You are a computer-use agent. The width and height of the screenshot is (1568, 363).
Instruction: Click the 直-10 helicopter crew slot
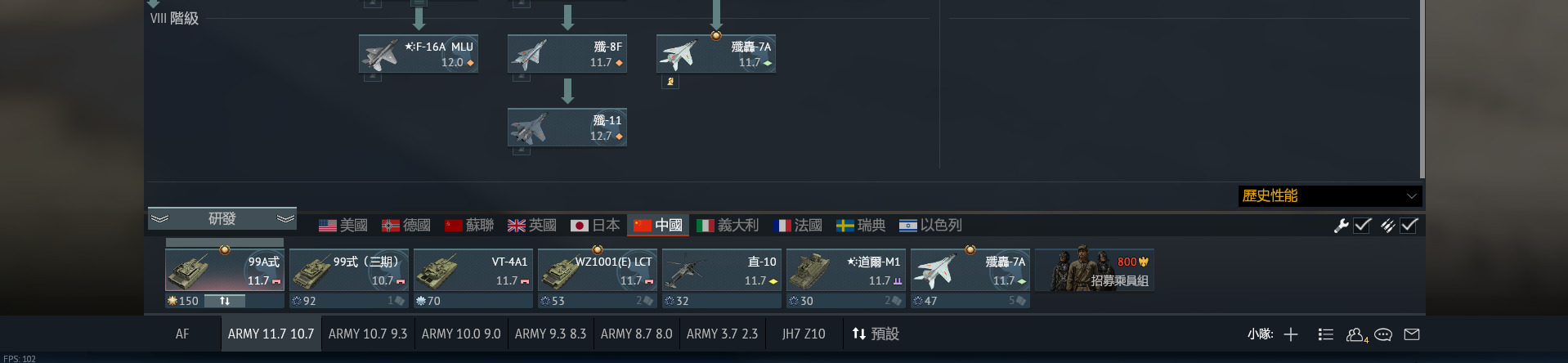tap(722, 278)
